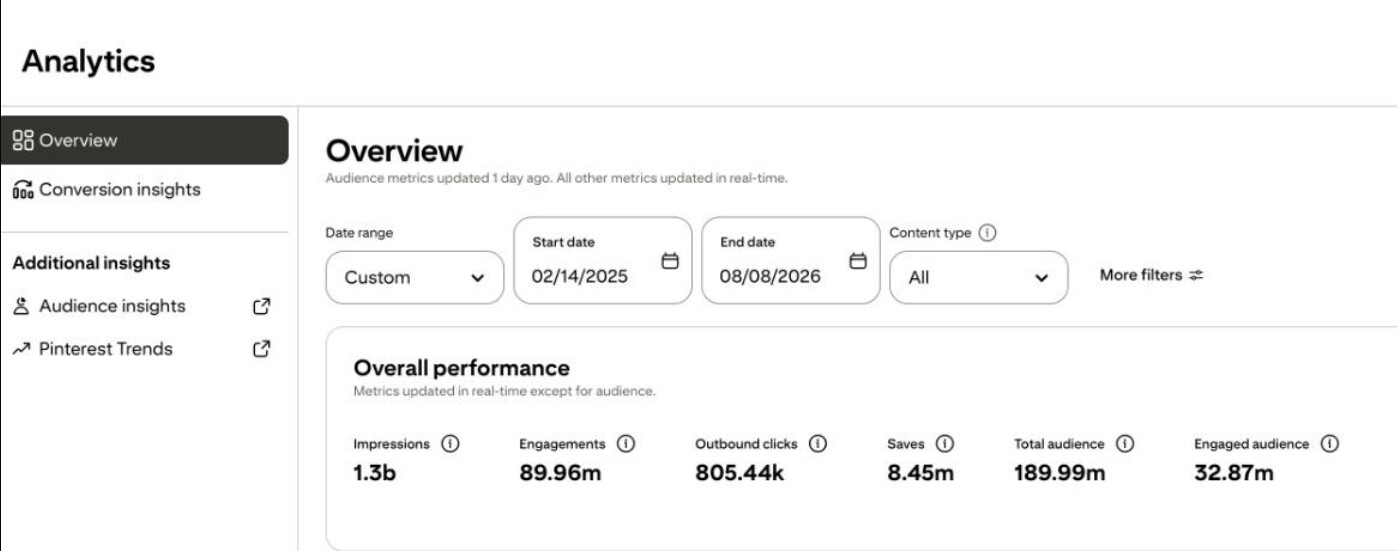1397x551 pixels.
Task: Click the Engaged audience info icon
Action: tap(1329, 444)
